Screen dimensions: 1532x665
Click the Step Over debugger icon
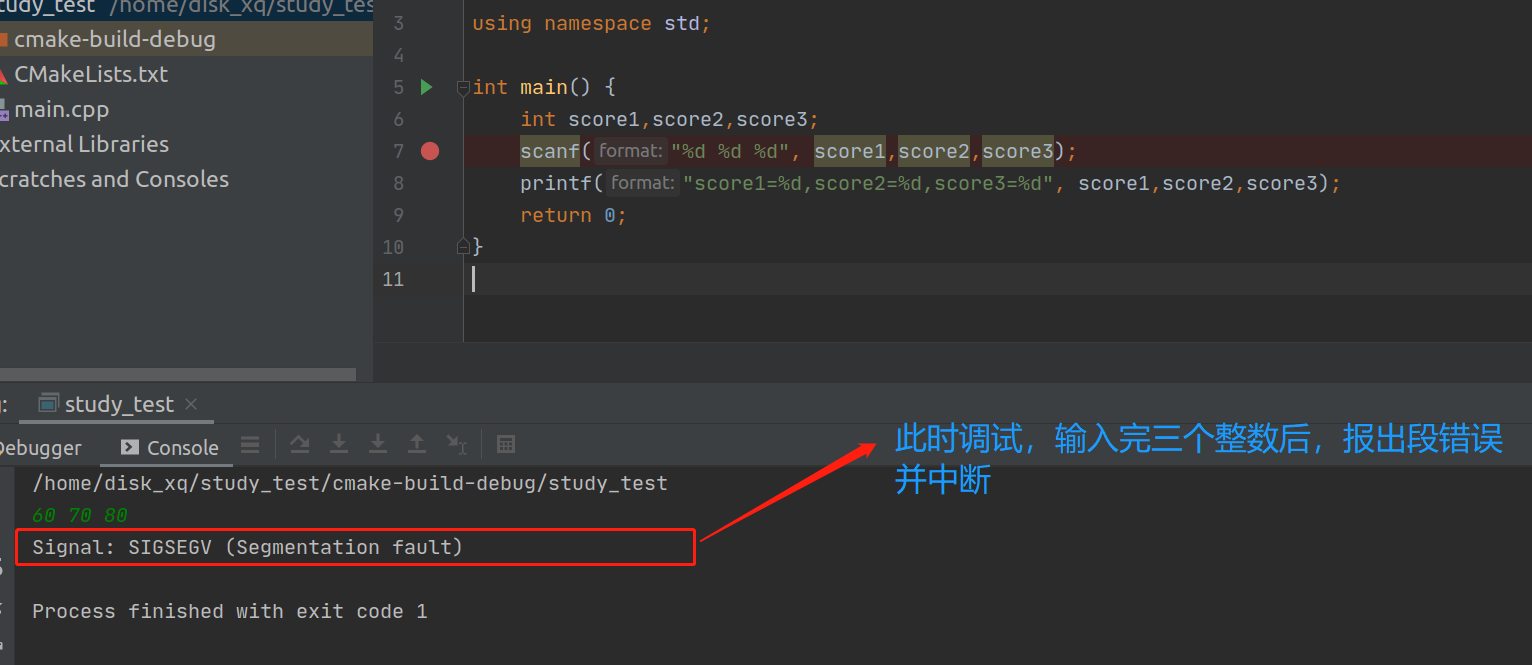pos(300,444)
